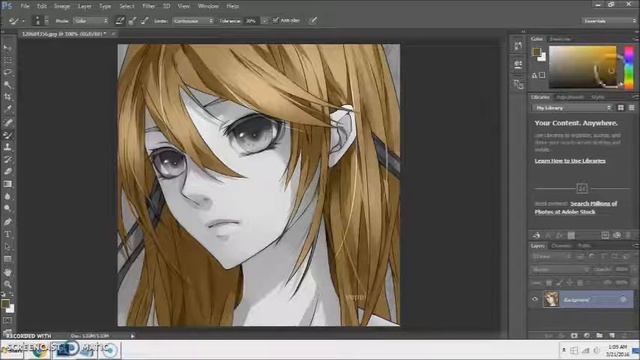The image size is (640, 360).
Task: Open the My Library dropdown
Action: [573, 108]
